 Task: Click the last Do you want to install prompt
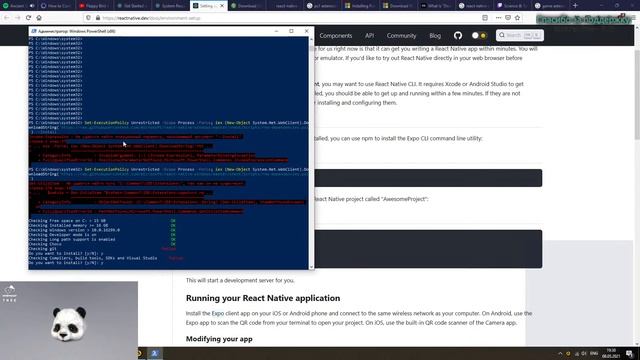click(66, 263)
